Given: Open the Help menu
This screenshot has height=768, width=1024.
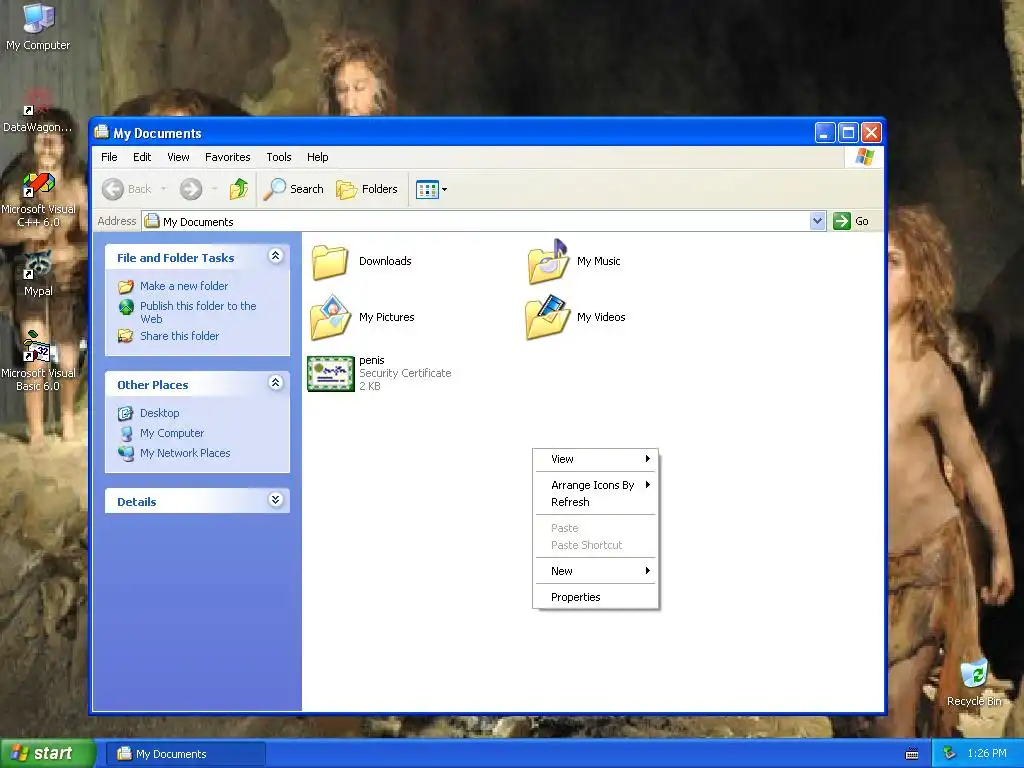Looking at the screenshot, I should click(317, 157).
